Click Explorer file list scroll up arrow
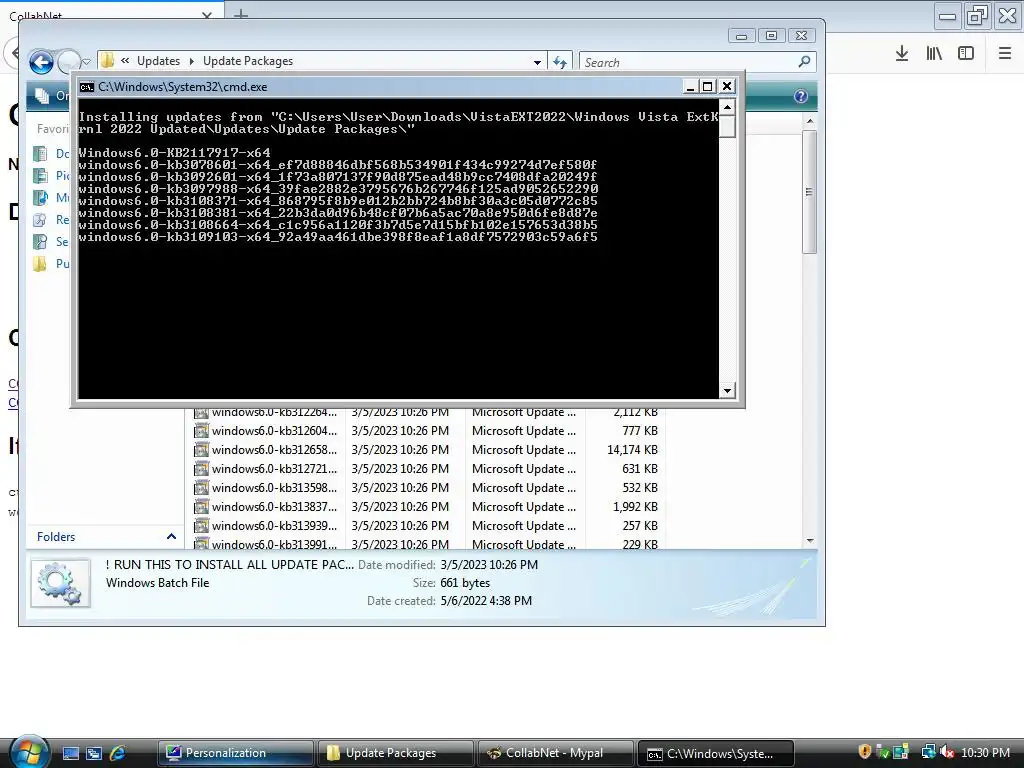Viewport: 1024px width, 768px height. click(x=810, y=121)
